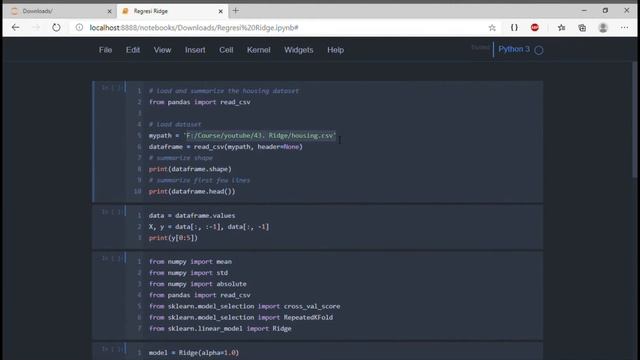Open the Kernel menu

(x=258, y=50)
